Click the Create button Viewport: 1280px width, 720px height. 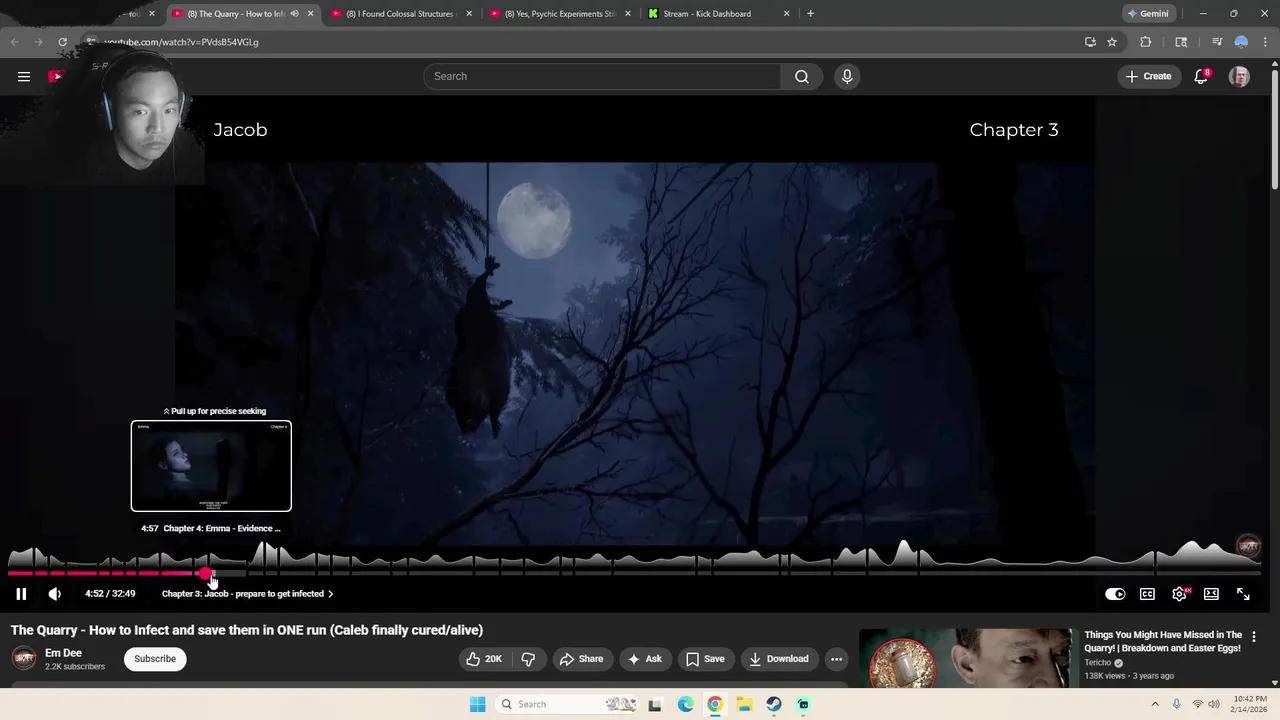[1148, 76]
